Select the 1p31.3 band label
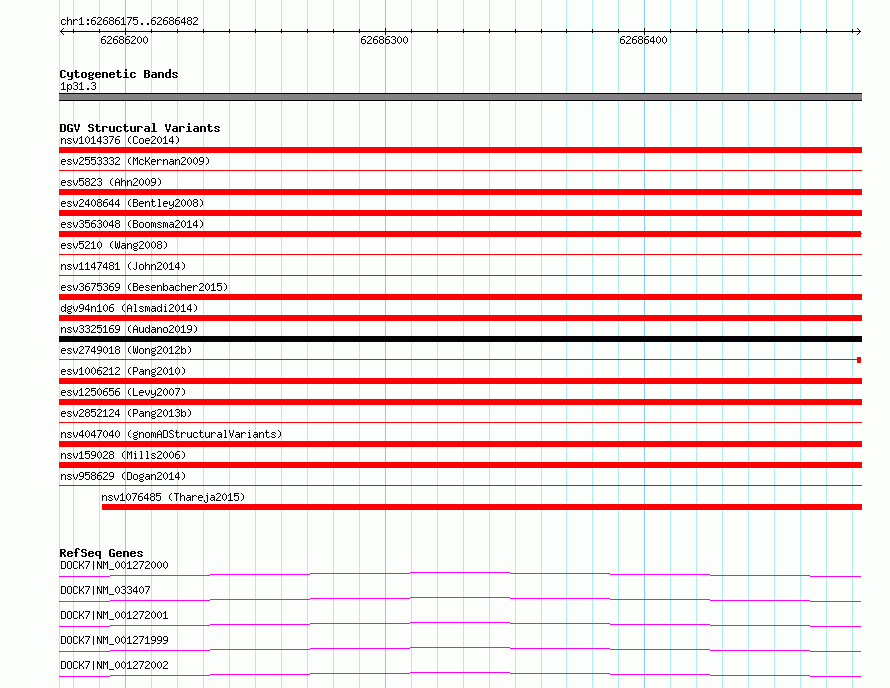This screenshot has height=688, width=890. point(78,86)
